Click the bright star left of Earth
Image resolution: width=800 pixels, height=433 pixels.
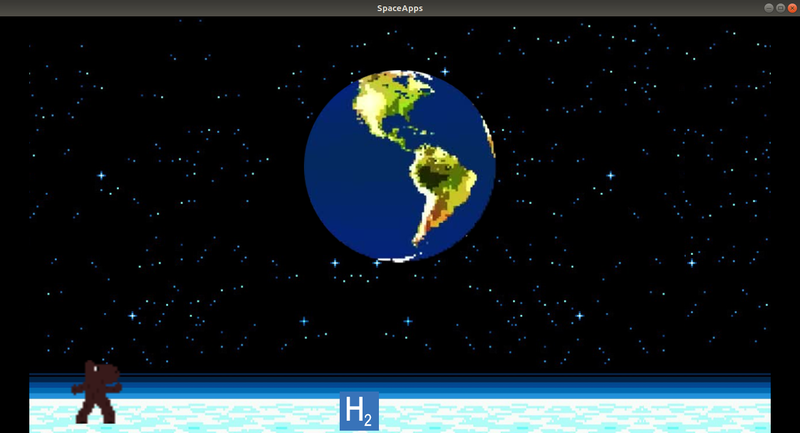pos(101,175)
